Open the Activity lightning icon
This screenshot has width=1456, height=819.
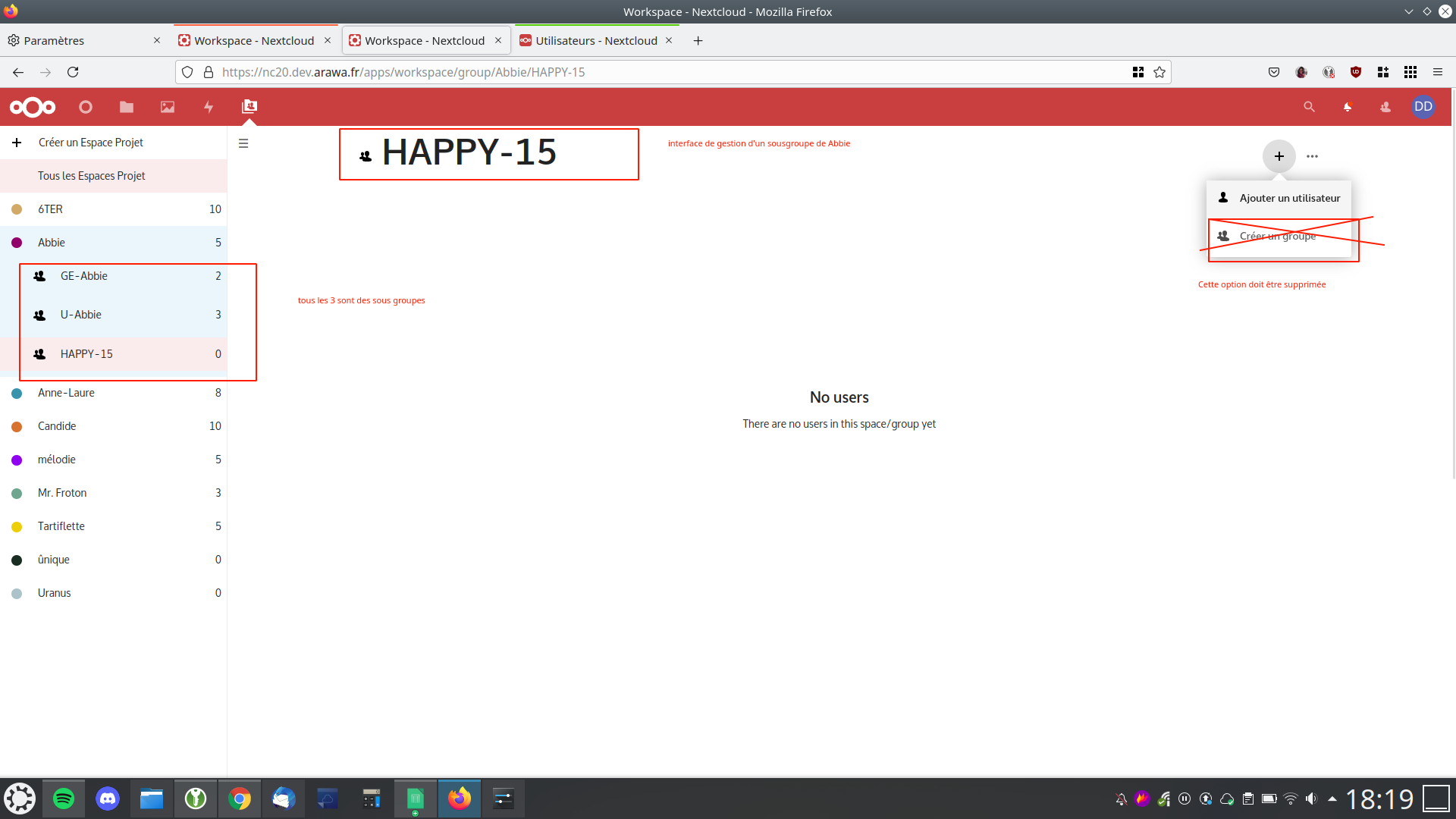[209, 107]
